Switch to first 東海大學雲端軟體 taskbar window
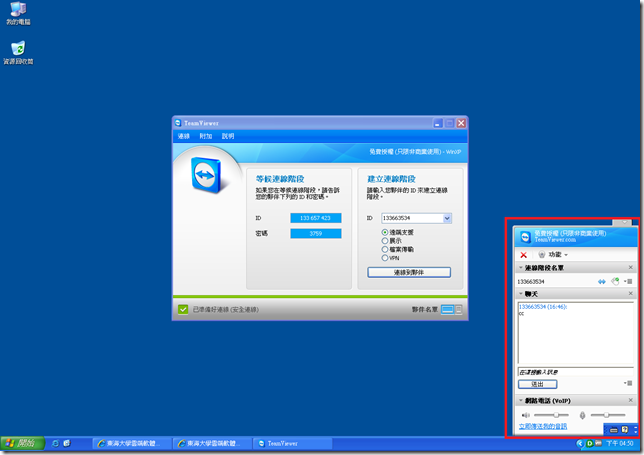 (x=131, y=444)
